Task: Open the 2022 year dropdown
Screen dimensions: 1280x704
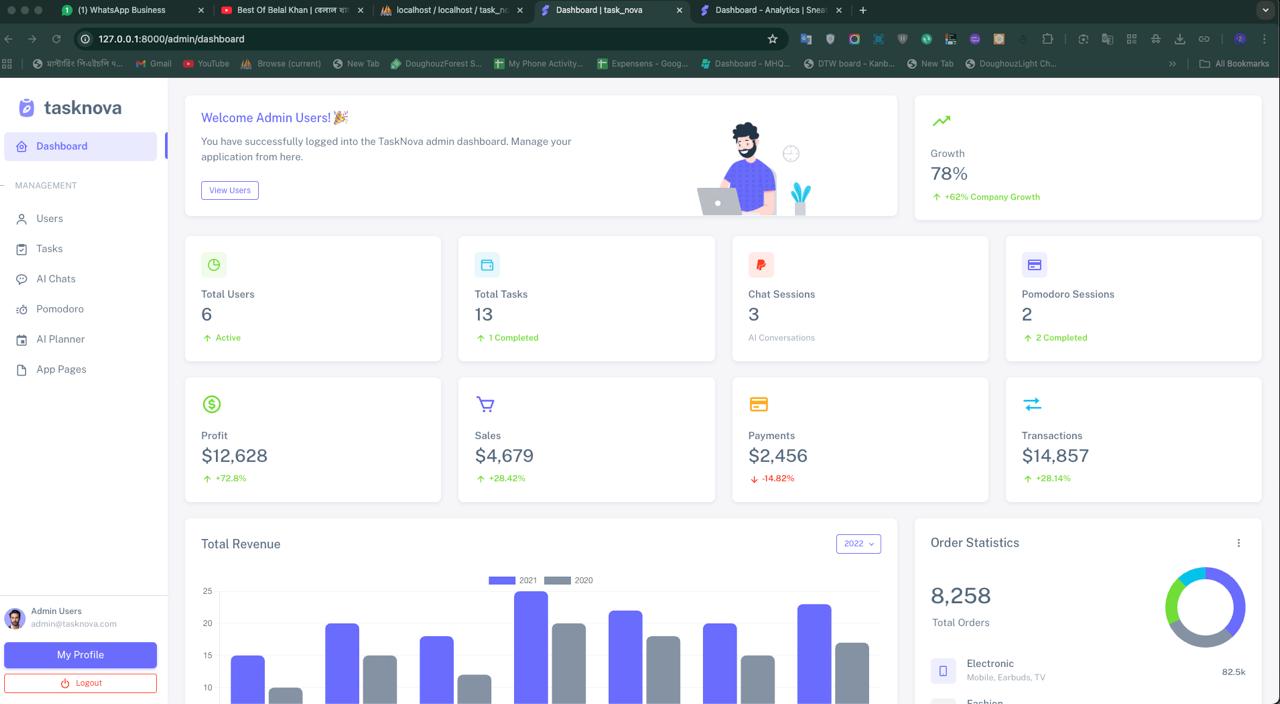Action: (x=858, y=544)
